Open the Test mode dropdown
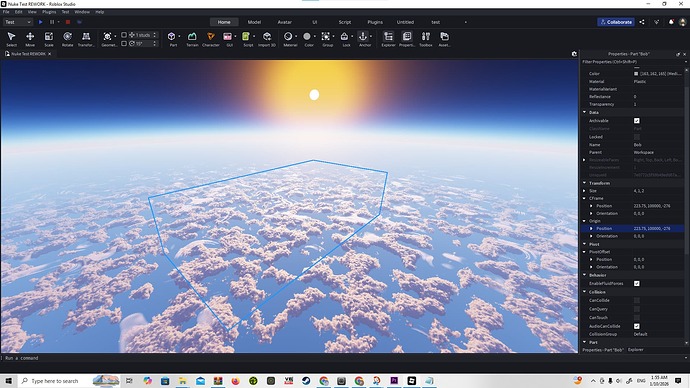The height and width of the screenshot is (388, 690). [18, 22]
